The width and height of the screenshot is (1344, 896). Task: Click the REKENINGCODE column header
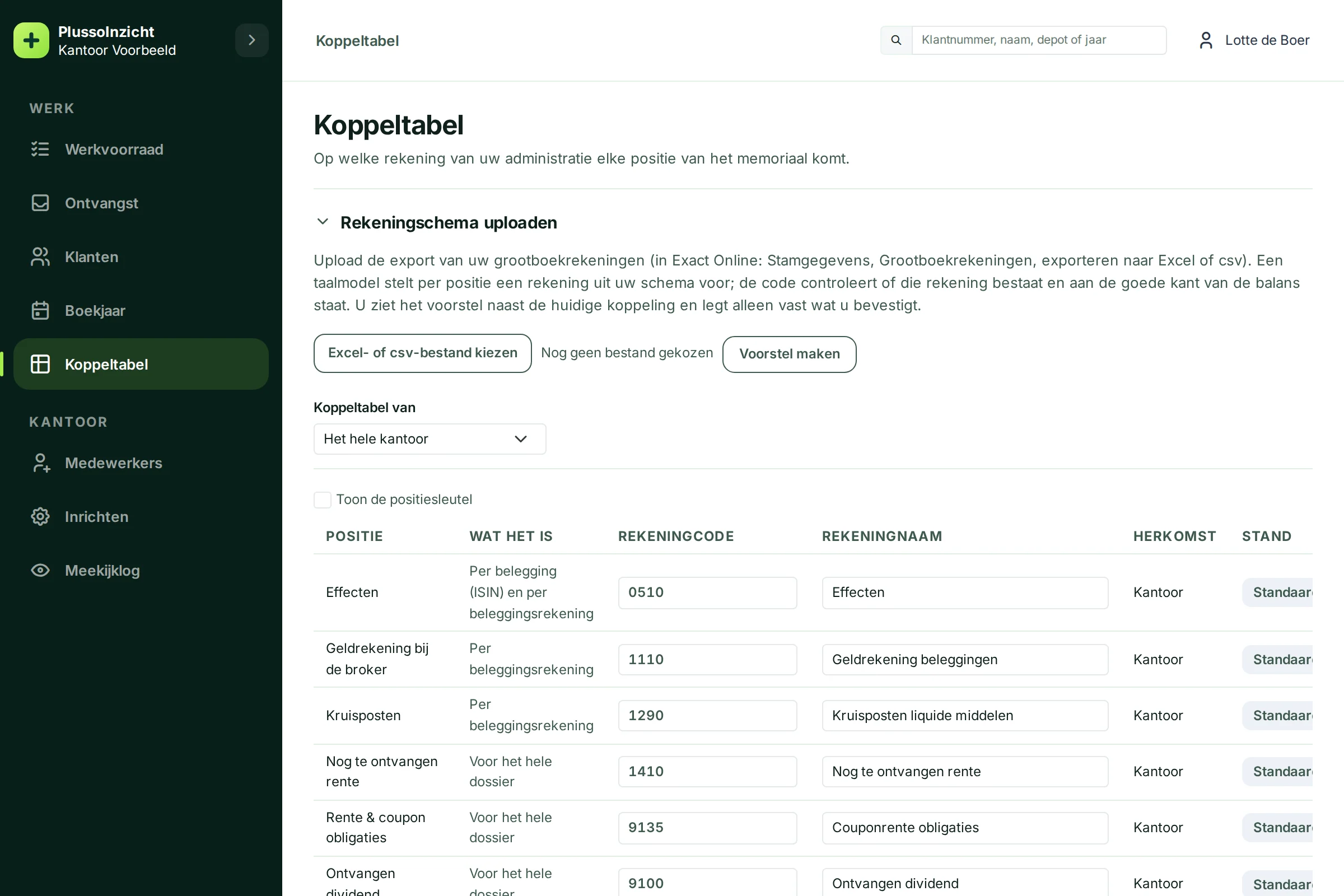[x=676, y=536]
